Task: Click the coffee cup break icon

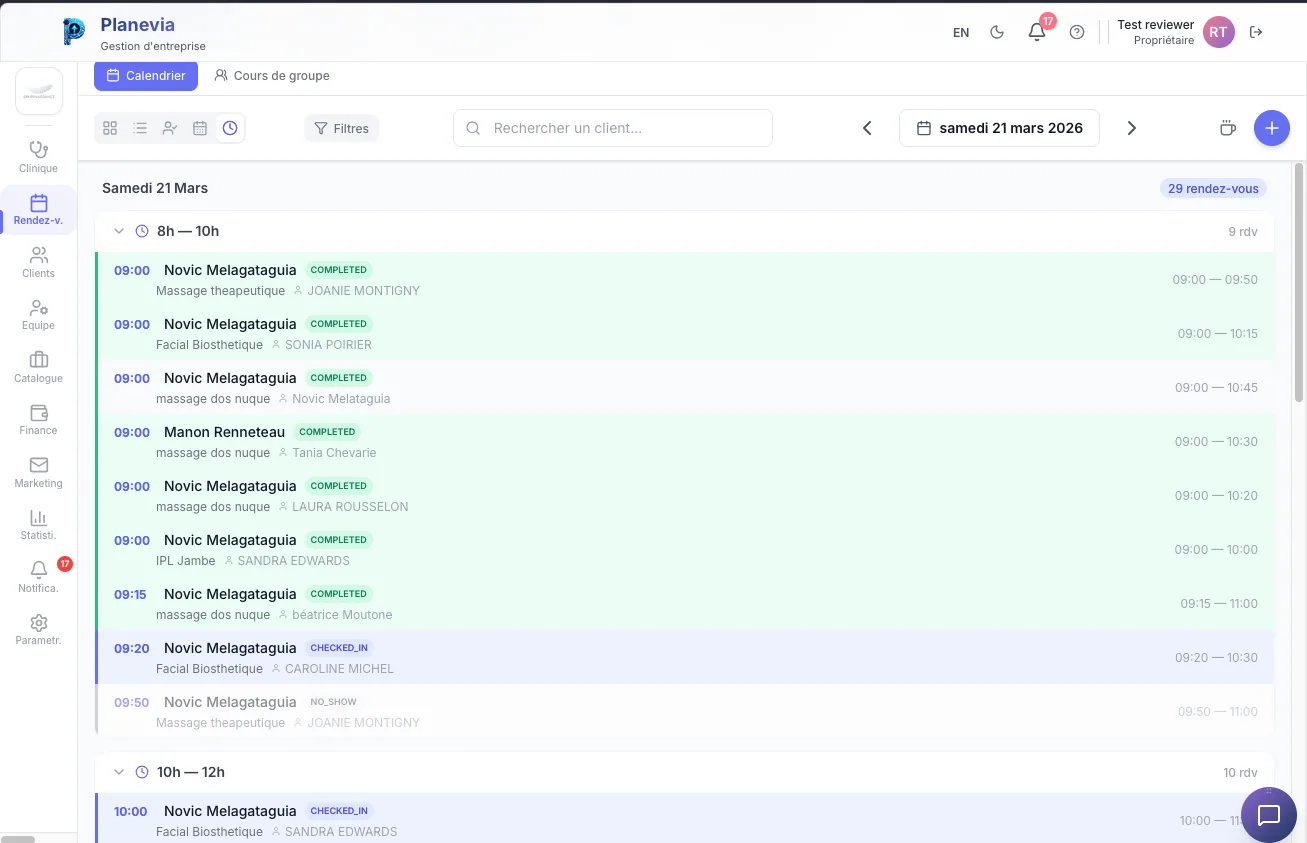Action: click(1228, 128)
